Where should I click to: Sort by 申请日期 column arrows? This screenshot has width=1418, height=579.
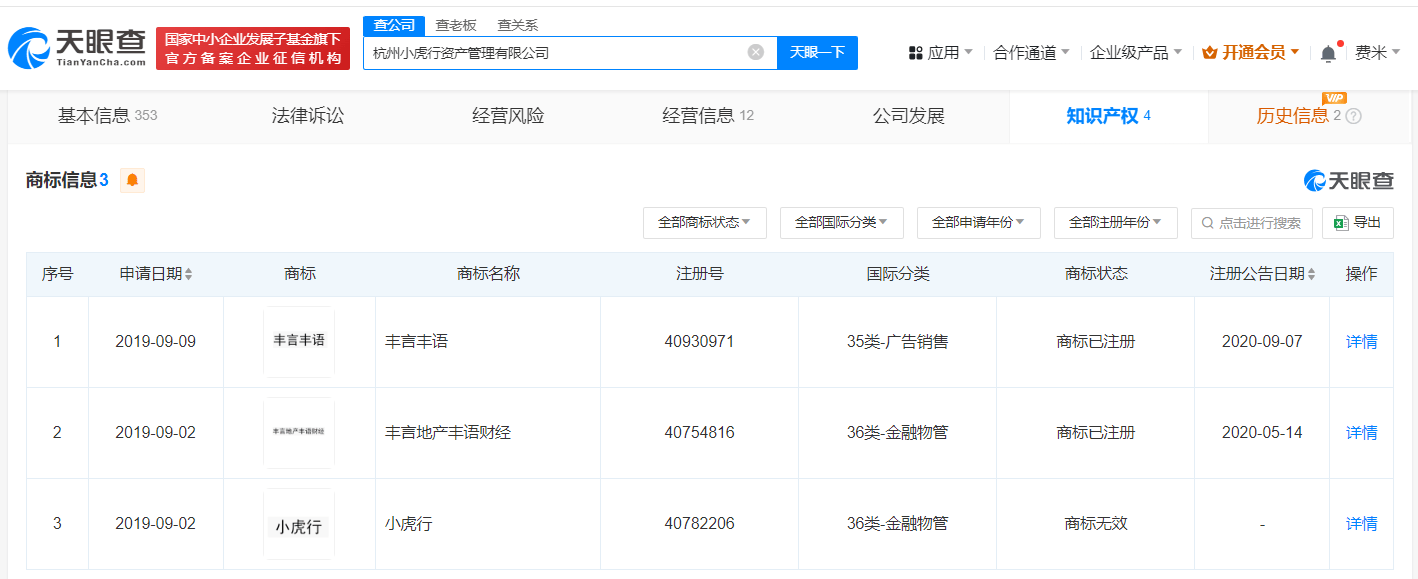189,274
